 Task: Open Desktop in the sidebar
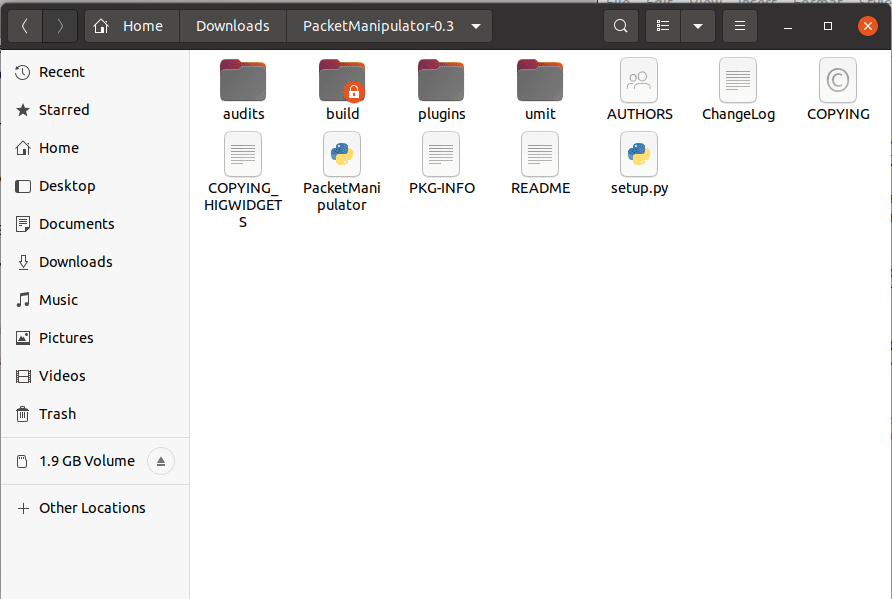pos(95,186)
